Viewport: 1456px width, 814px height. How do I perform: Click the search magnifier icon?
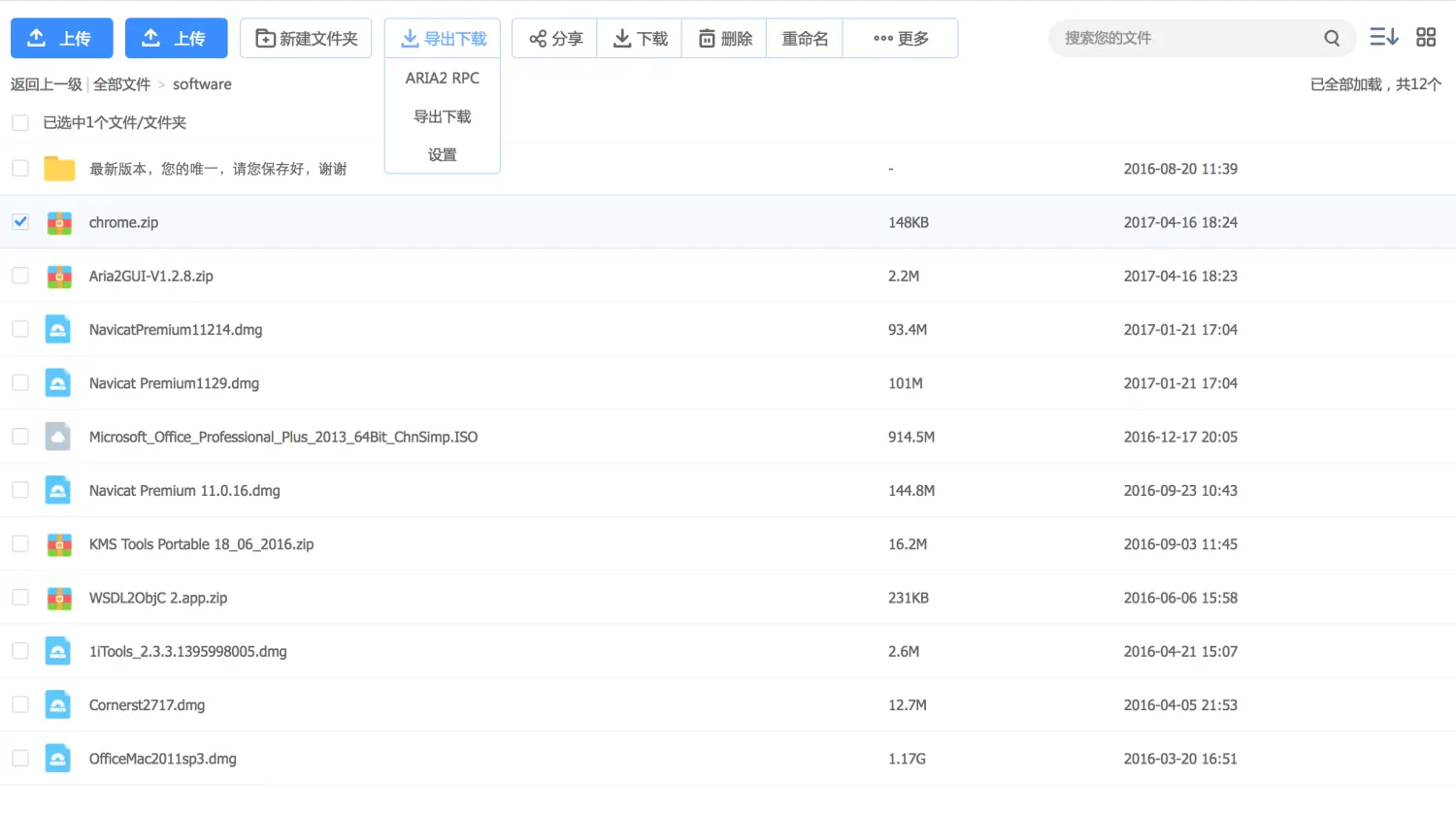[1332, 38]
